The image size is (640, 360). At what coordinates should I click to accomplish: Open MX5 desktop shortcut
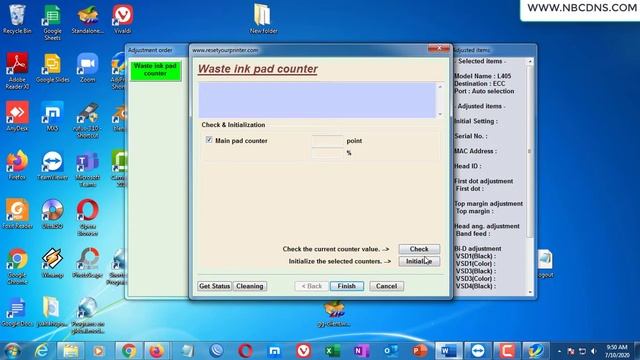52,117
